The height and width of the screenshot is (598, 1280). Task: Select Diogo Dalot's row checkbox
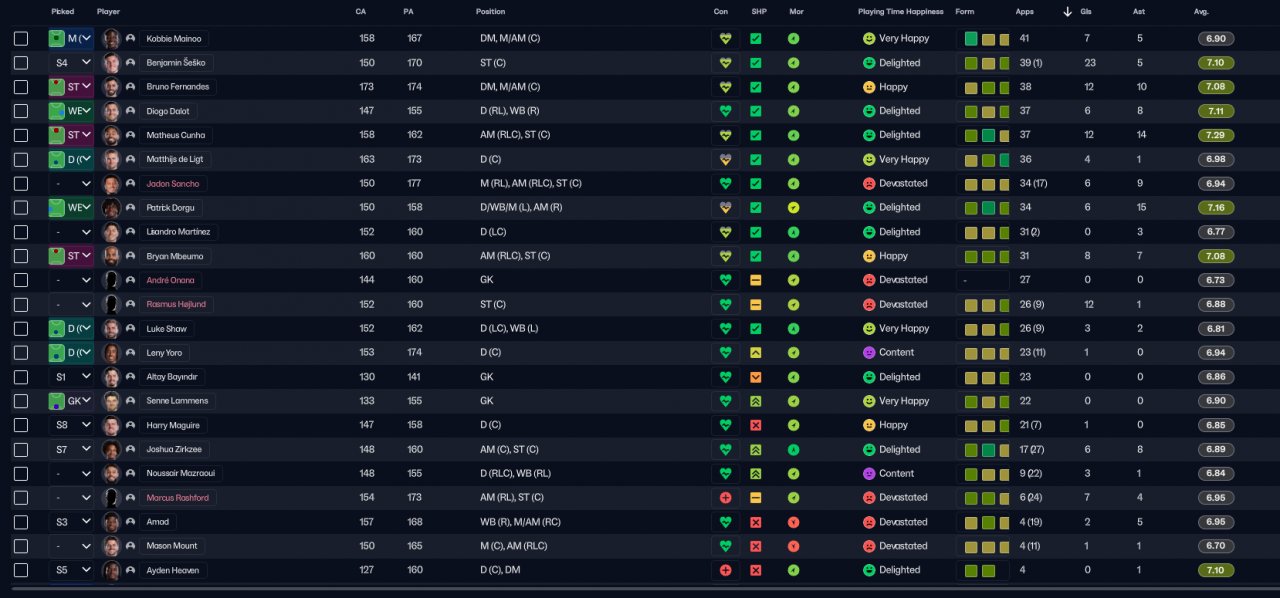21,111
